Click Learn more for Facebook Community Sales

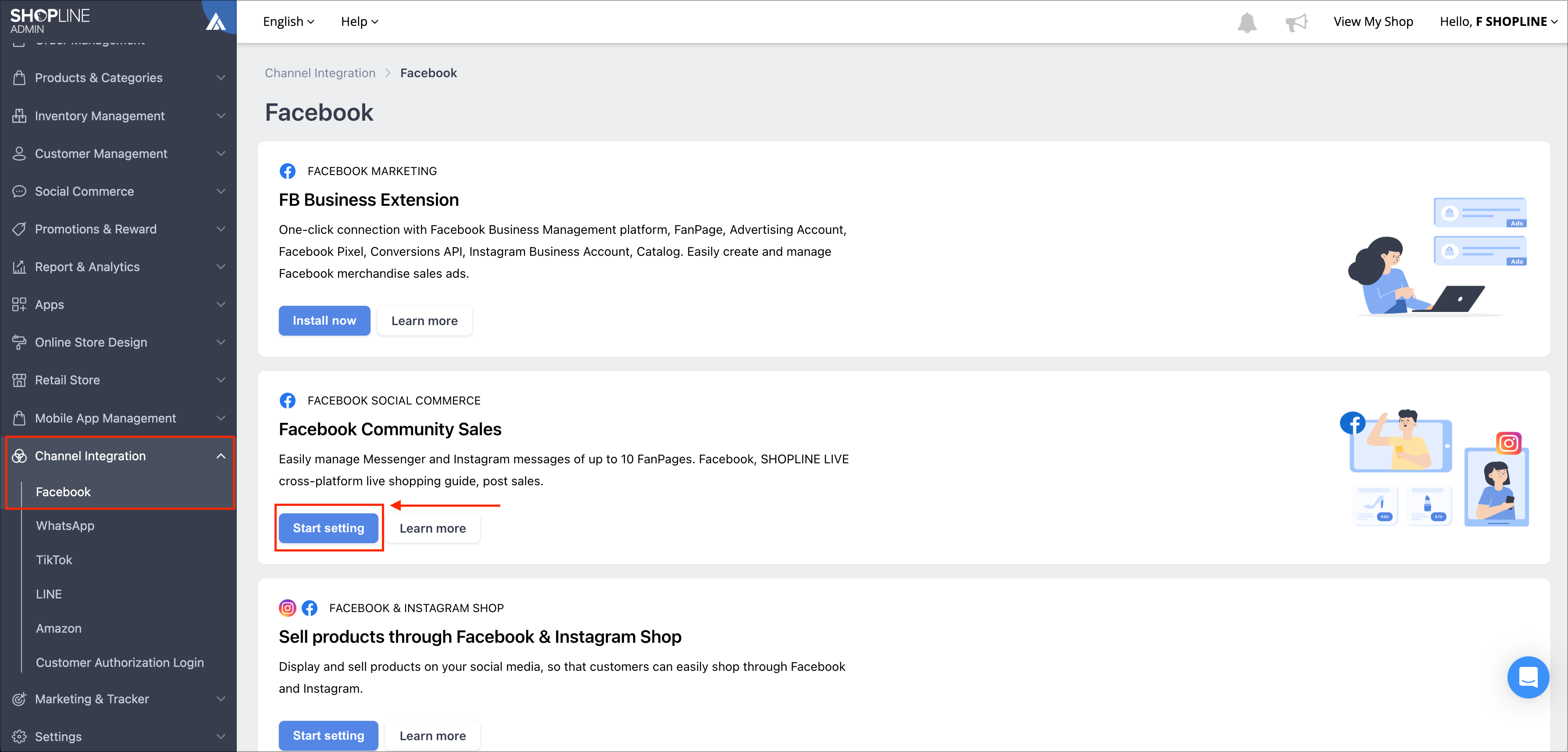tap(433, 529)
